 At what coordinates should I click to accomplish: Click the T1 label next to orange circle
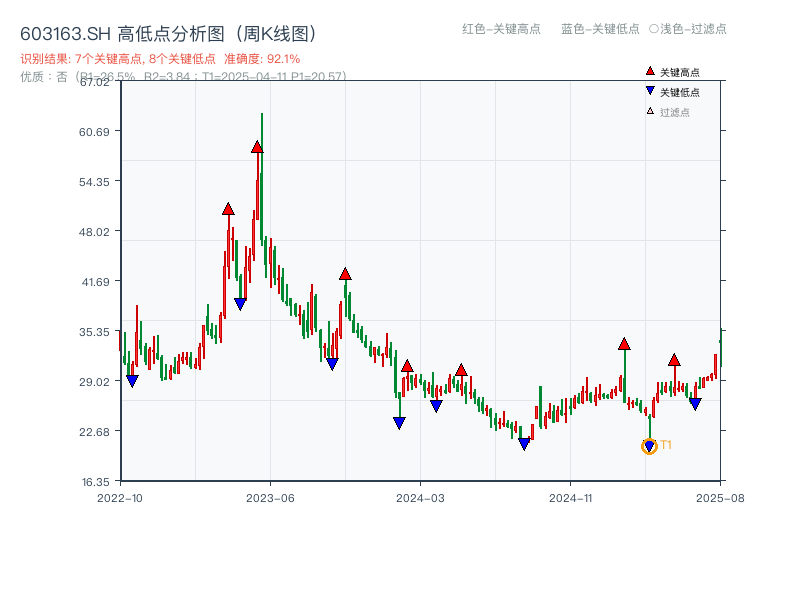664,444
